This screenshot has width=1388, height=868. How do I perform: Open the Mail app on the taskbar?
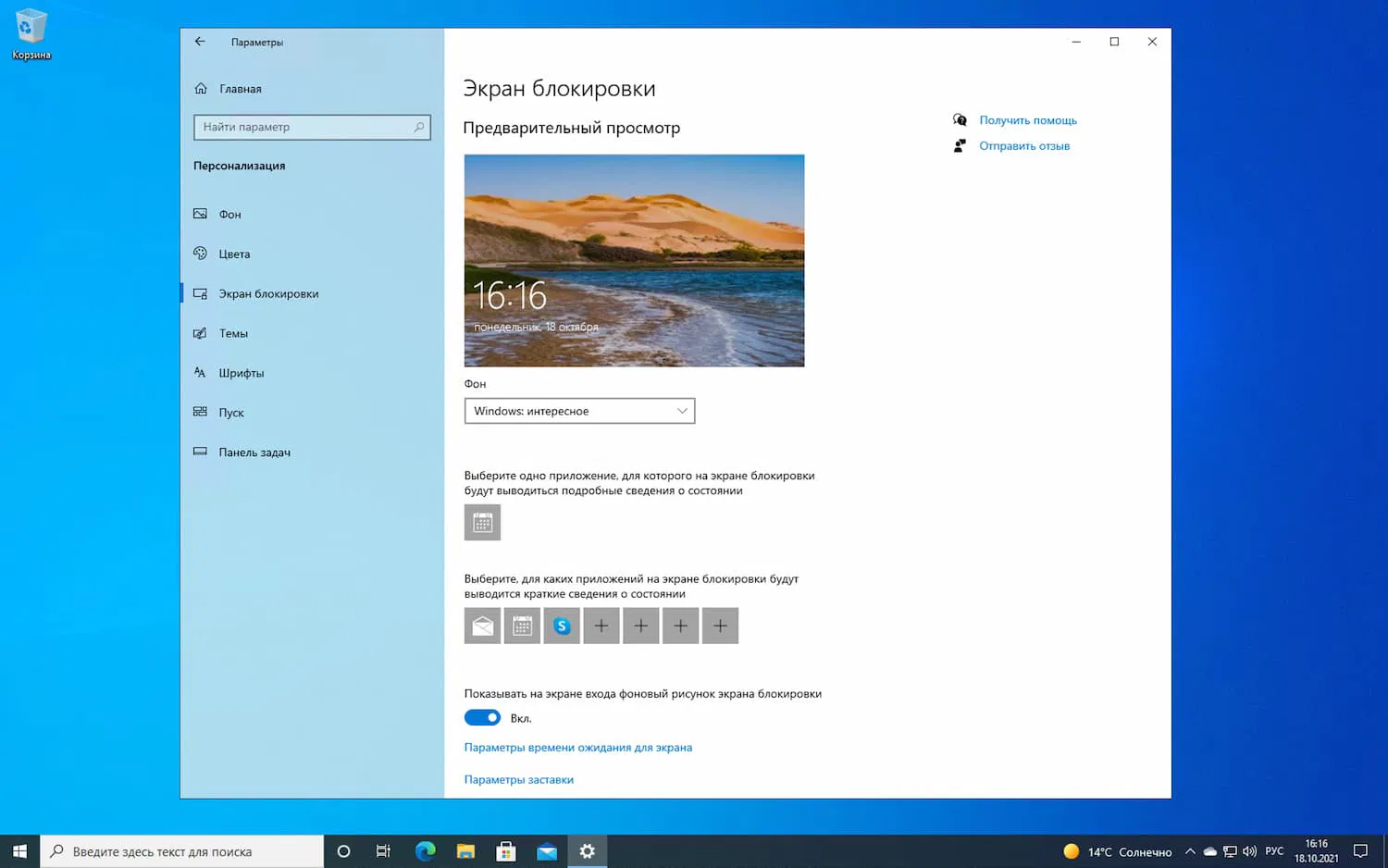click(x=547, y=851)
